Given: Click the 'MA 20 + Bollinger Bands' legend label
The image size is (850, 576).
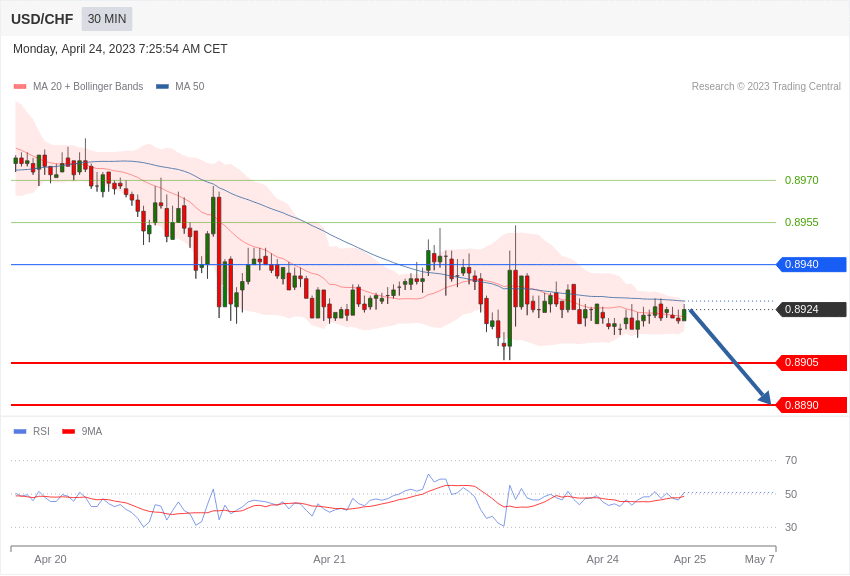Looking at the screenshot, I should [x=88, y=86].
